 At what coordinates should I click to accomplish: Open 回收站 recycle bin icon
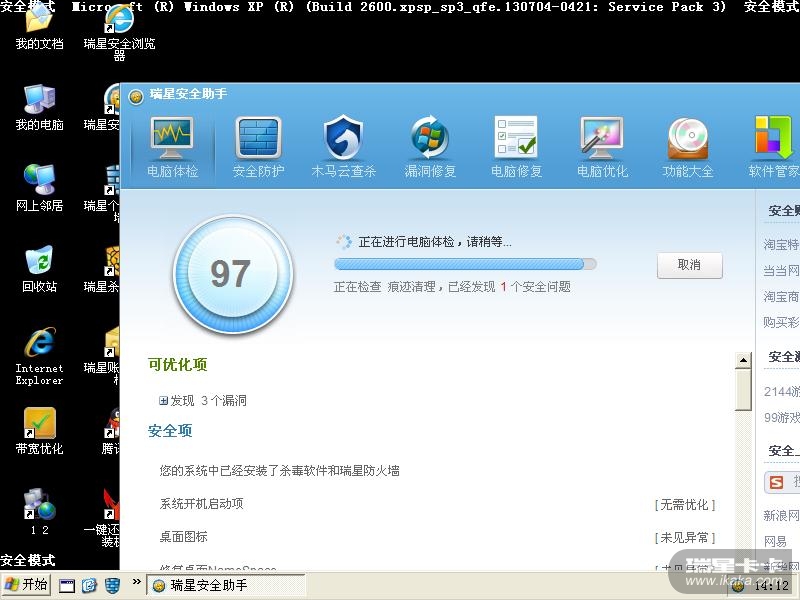click(x=39, y=269)
